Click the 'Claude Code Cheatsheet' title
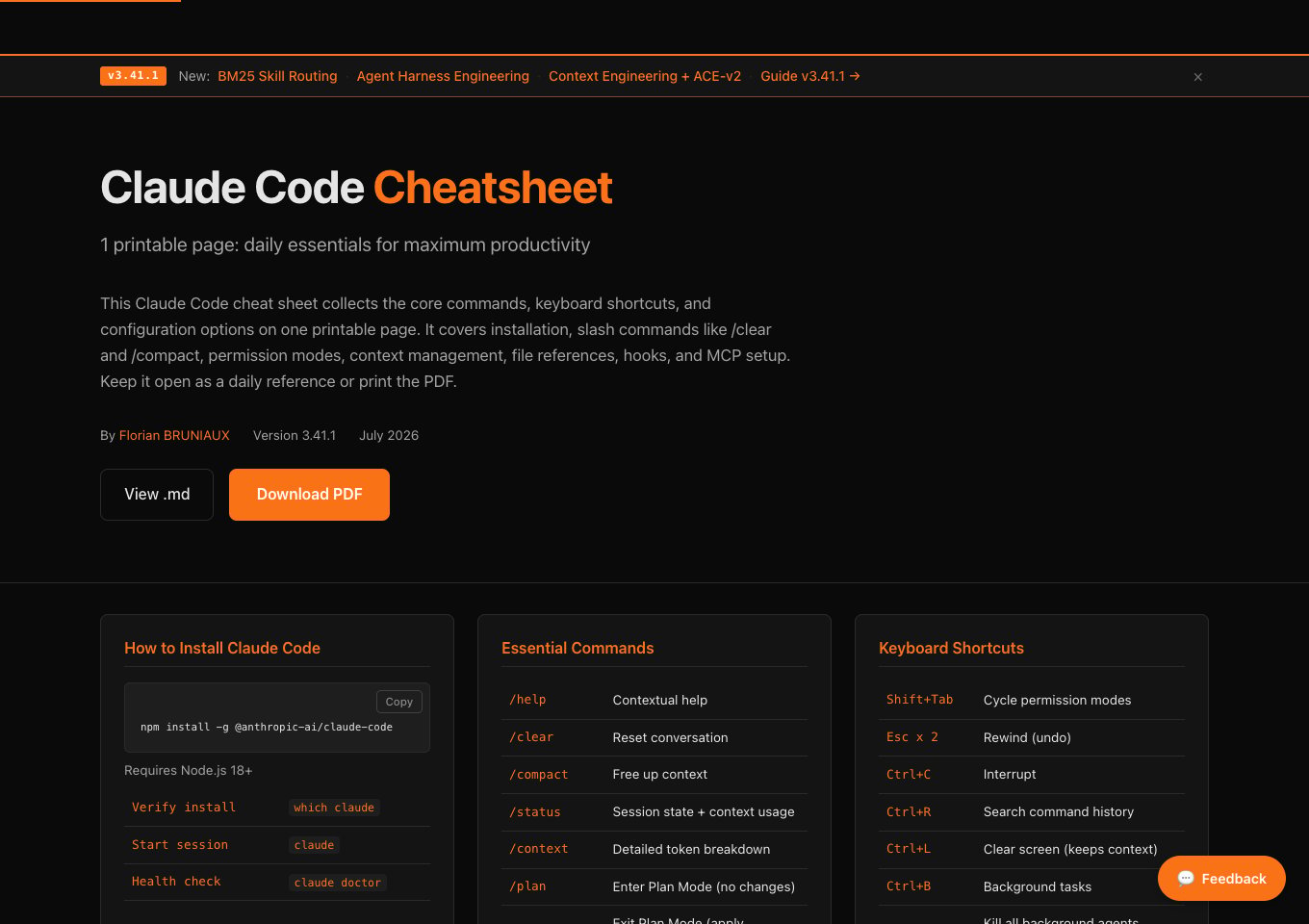The height and width of the screenshot is (924, 1309). pos(356,188)
